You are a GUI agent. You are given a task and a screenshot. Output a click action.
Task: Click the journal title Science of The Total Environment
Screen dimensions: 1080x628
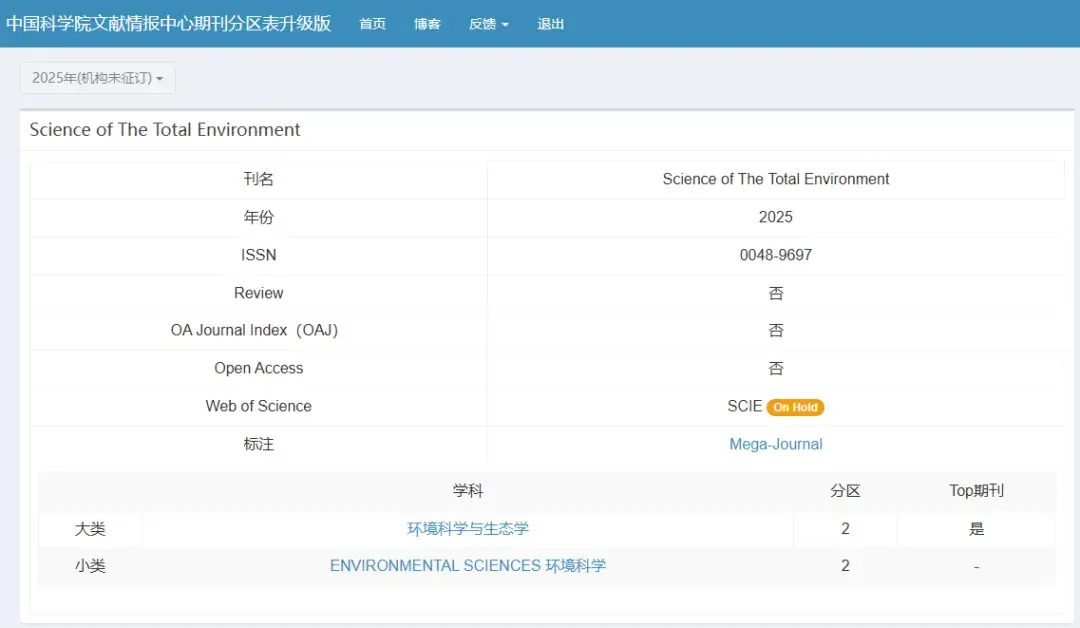166,130
